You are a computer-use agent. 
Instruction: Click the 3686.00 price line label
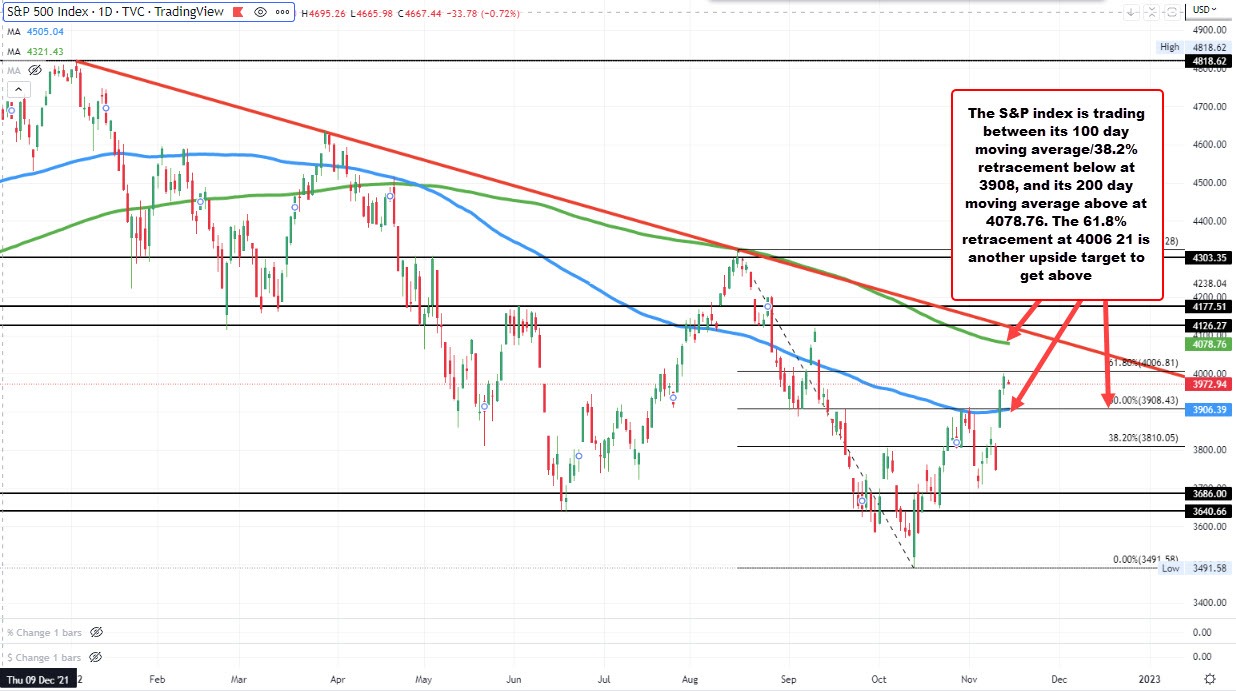tap(1209, 493)
